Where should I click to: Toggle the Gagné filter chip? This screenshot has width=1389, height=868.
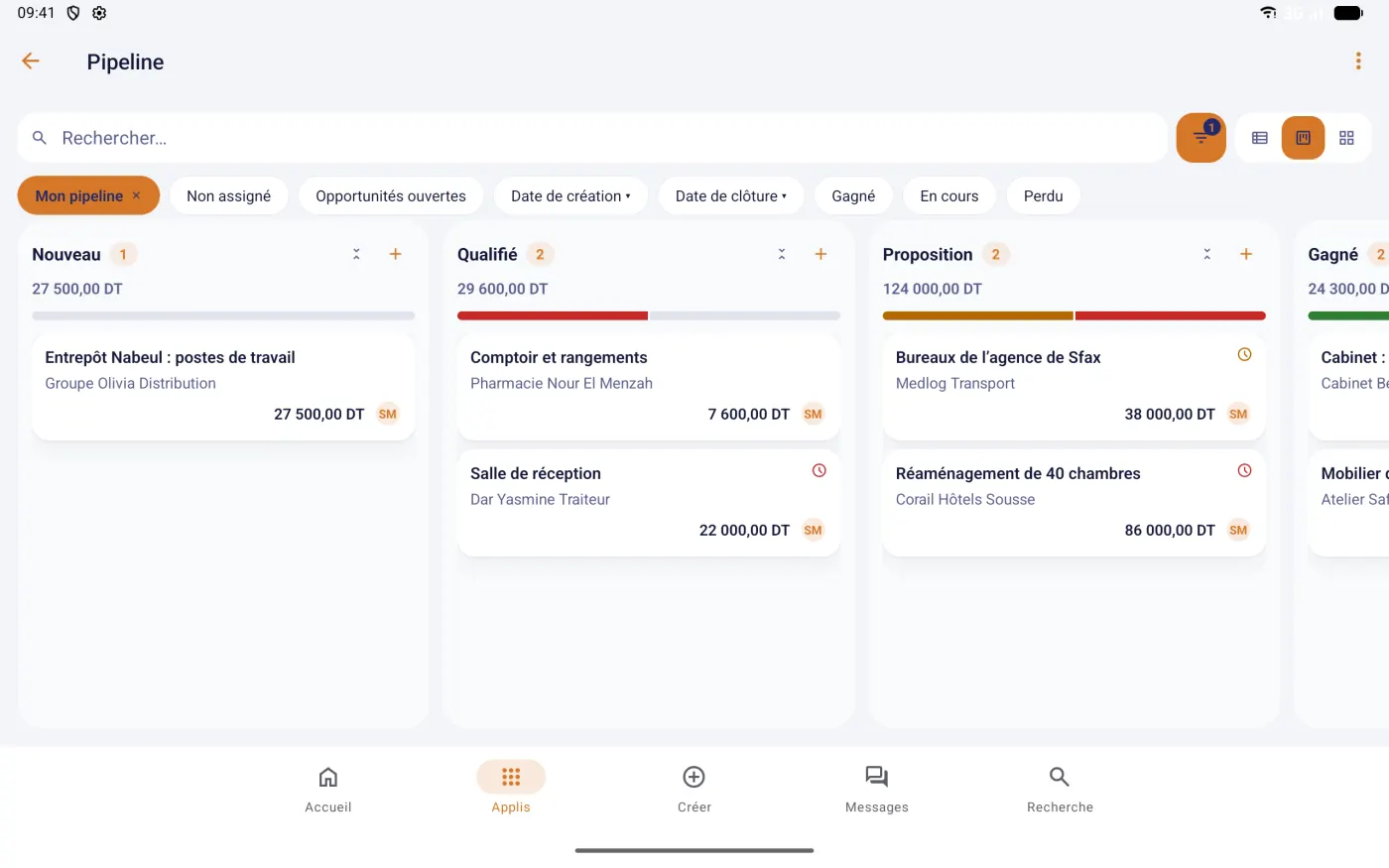pos(853,195)
